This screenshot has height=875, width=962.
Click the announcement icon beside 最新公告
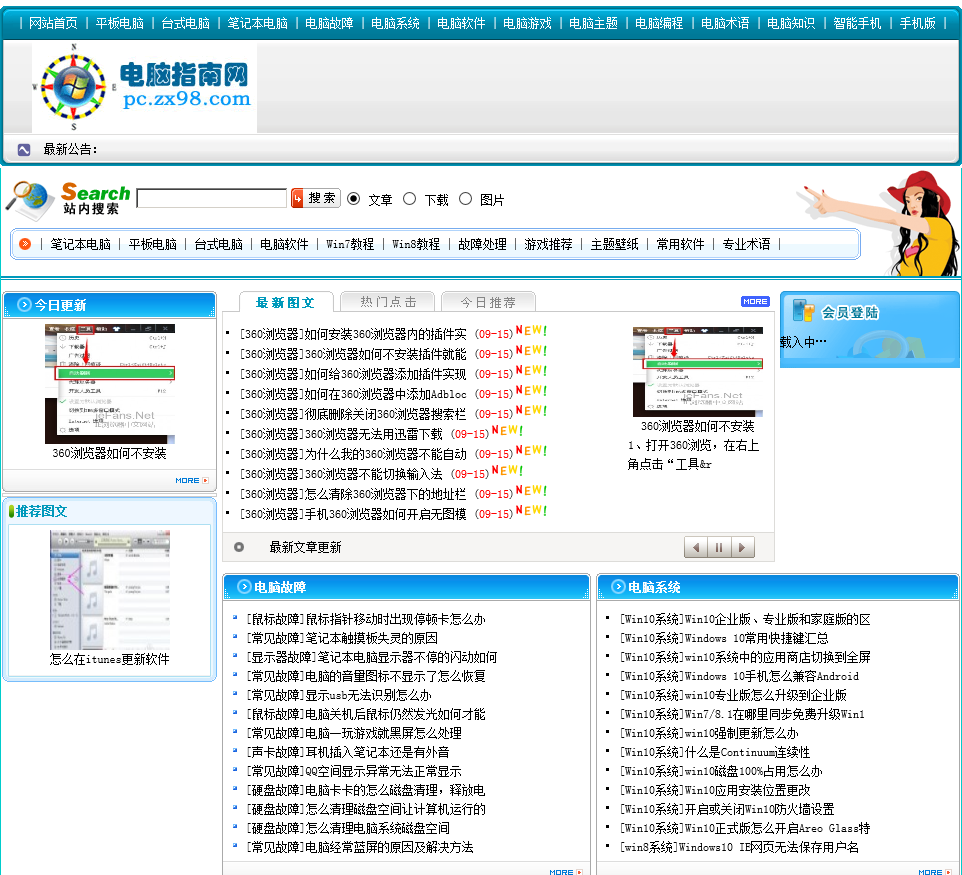(24, 150)
